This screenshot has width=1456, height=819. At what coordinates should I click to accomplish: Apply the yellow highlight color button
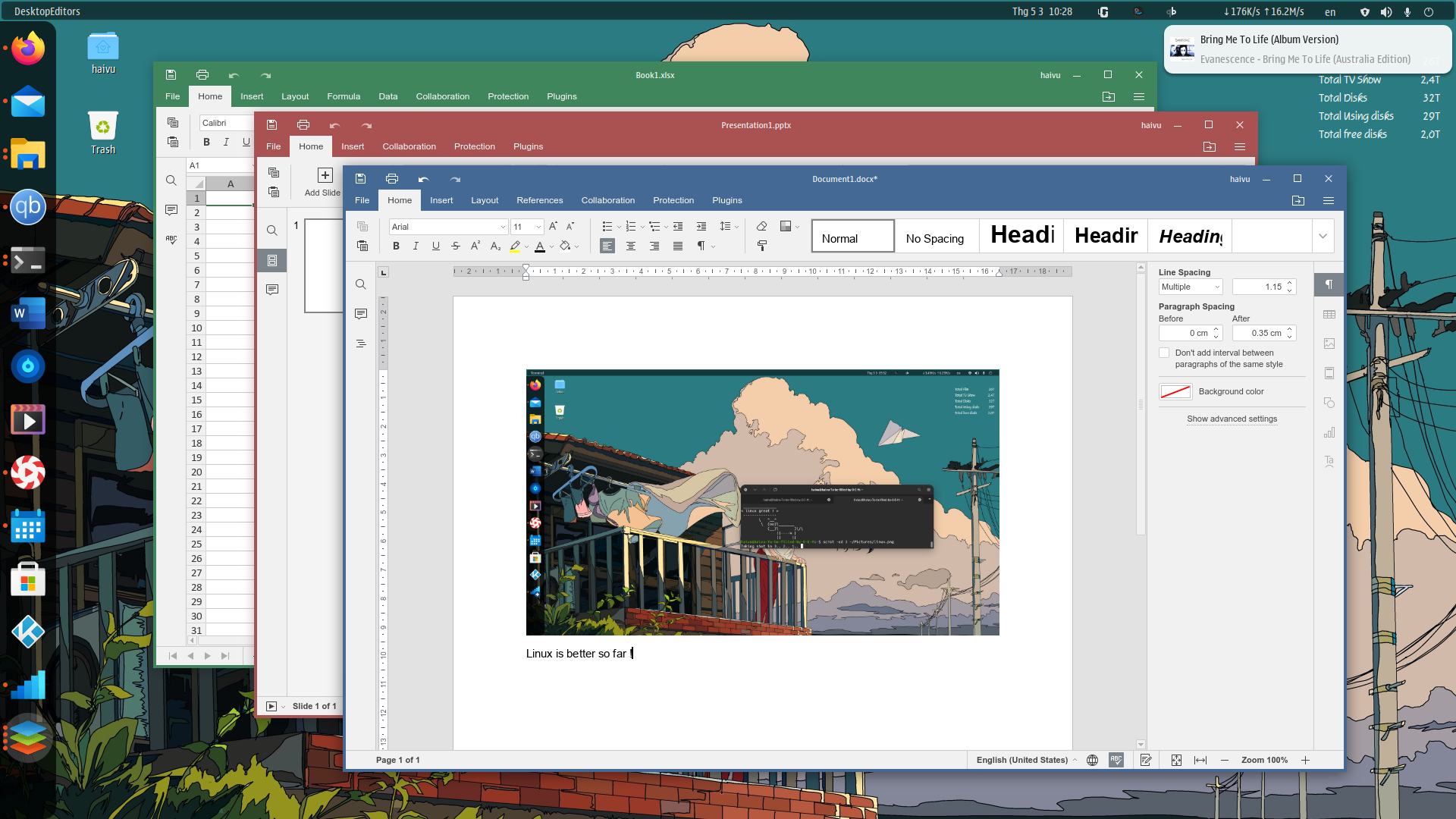pos(515,246)
